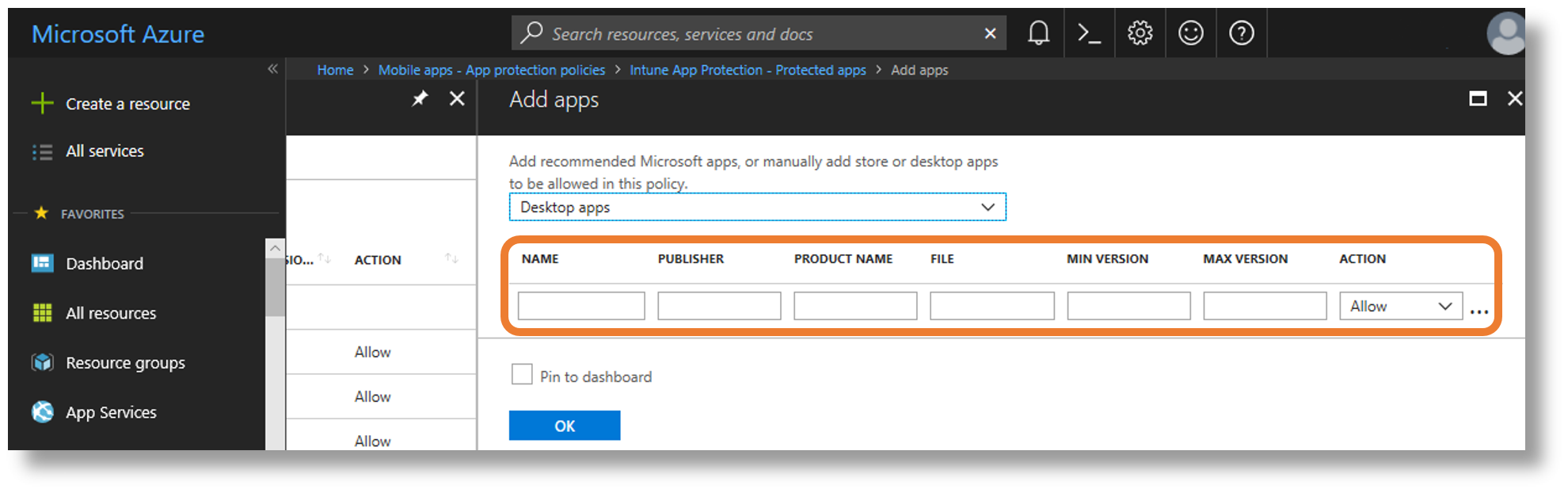The image size is (1568, 493).
Task: Open Dashboard from the favorites menu
Action: [x=104, y=264]
